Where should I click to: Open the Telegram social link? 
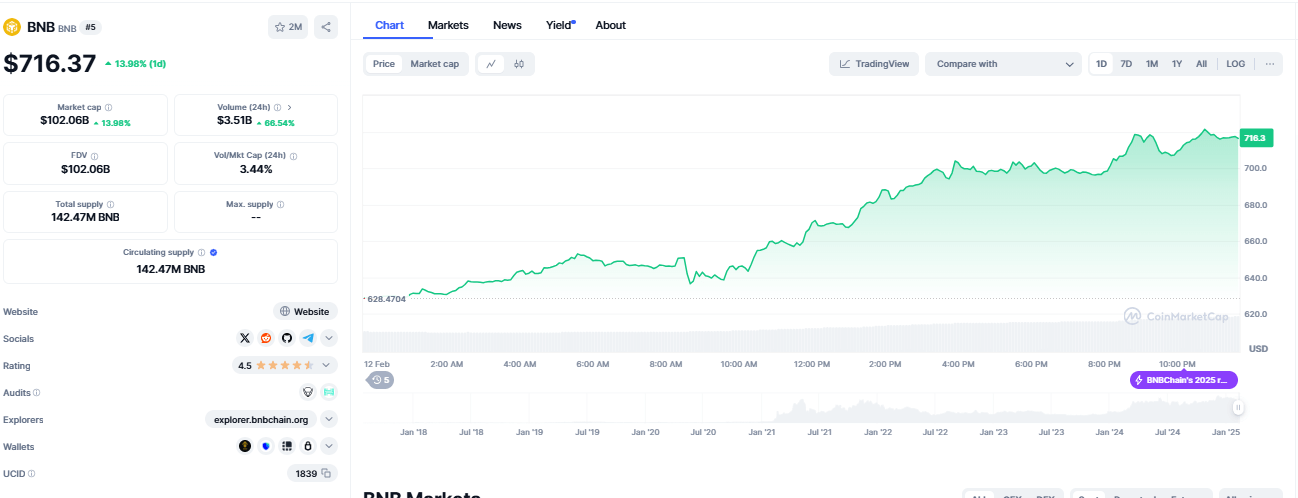point(308,338)
